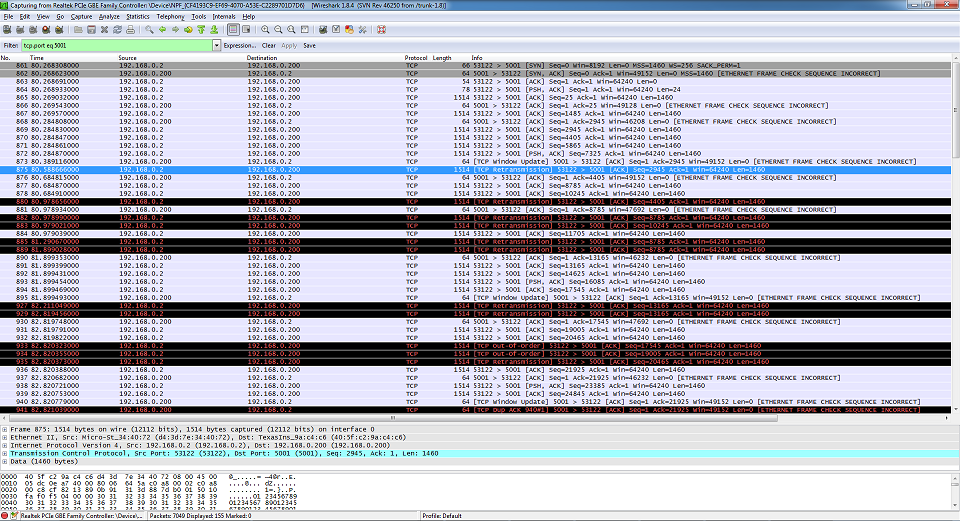Click the Profile: Default status entry
The height and width of the screenshot is (521, 960).
click(x=441, y=516)
